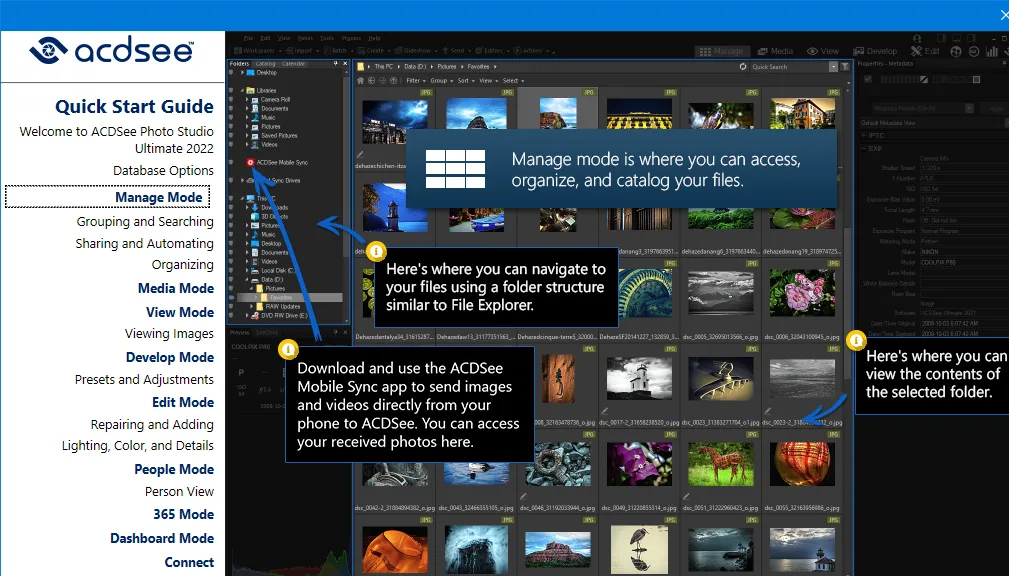Click the Workspaces toolbar button

tap(255, 50)
